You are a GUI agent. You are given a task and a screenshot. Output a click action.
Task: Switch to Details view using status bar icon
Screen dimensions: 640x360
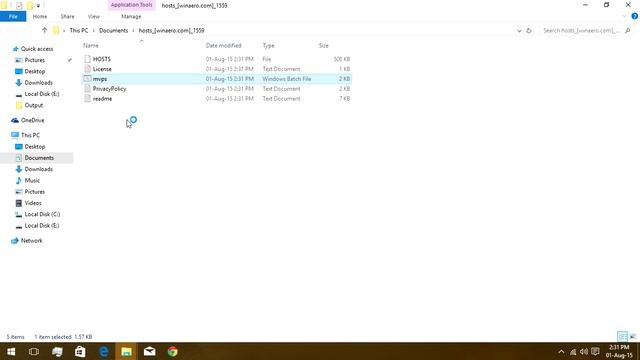(x=622, y=337)
